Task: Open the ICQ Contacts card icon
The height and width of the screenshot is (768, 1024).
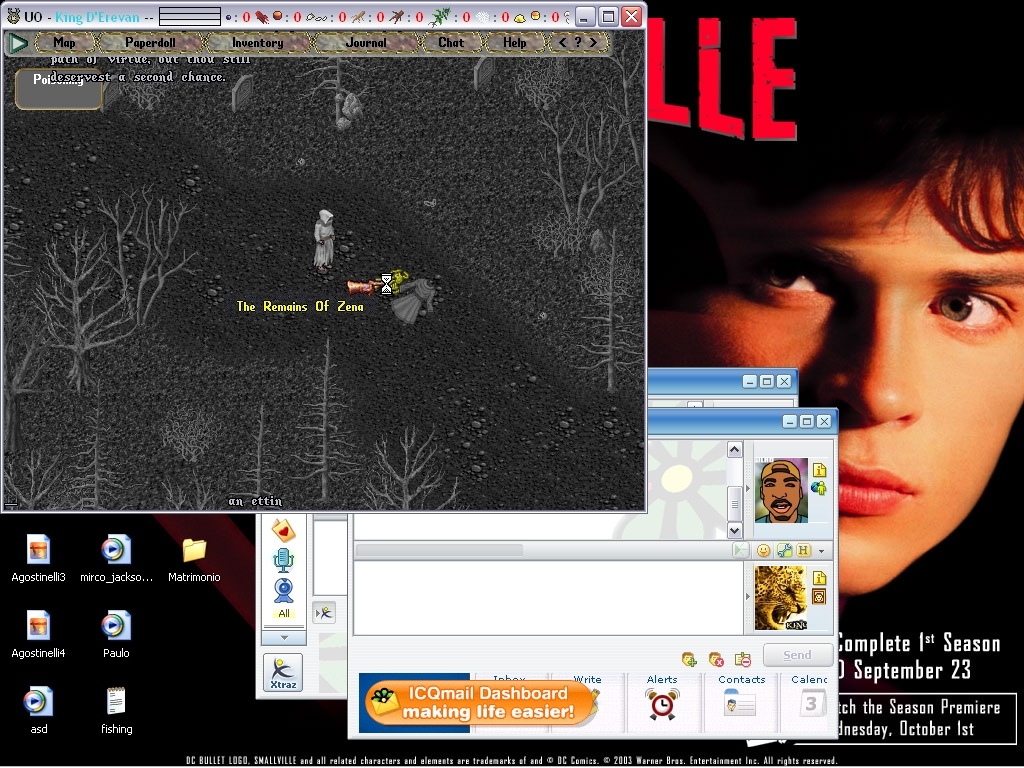Action: 741,704
